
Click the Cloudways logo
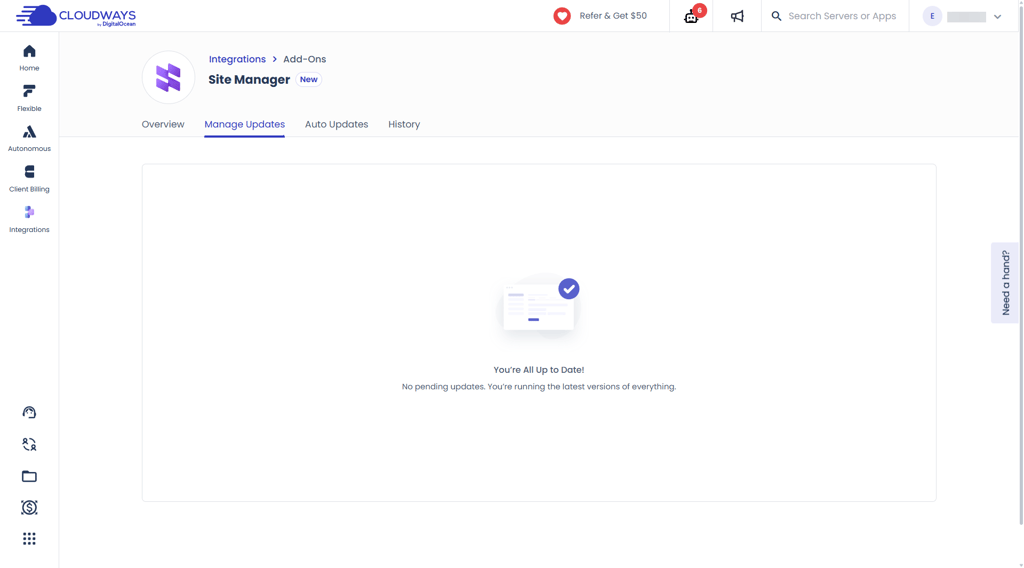click(x=76, y=16)
